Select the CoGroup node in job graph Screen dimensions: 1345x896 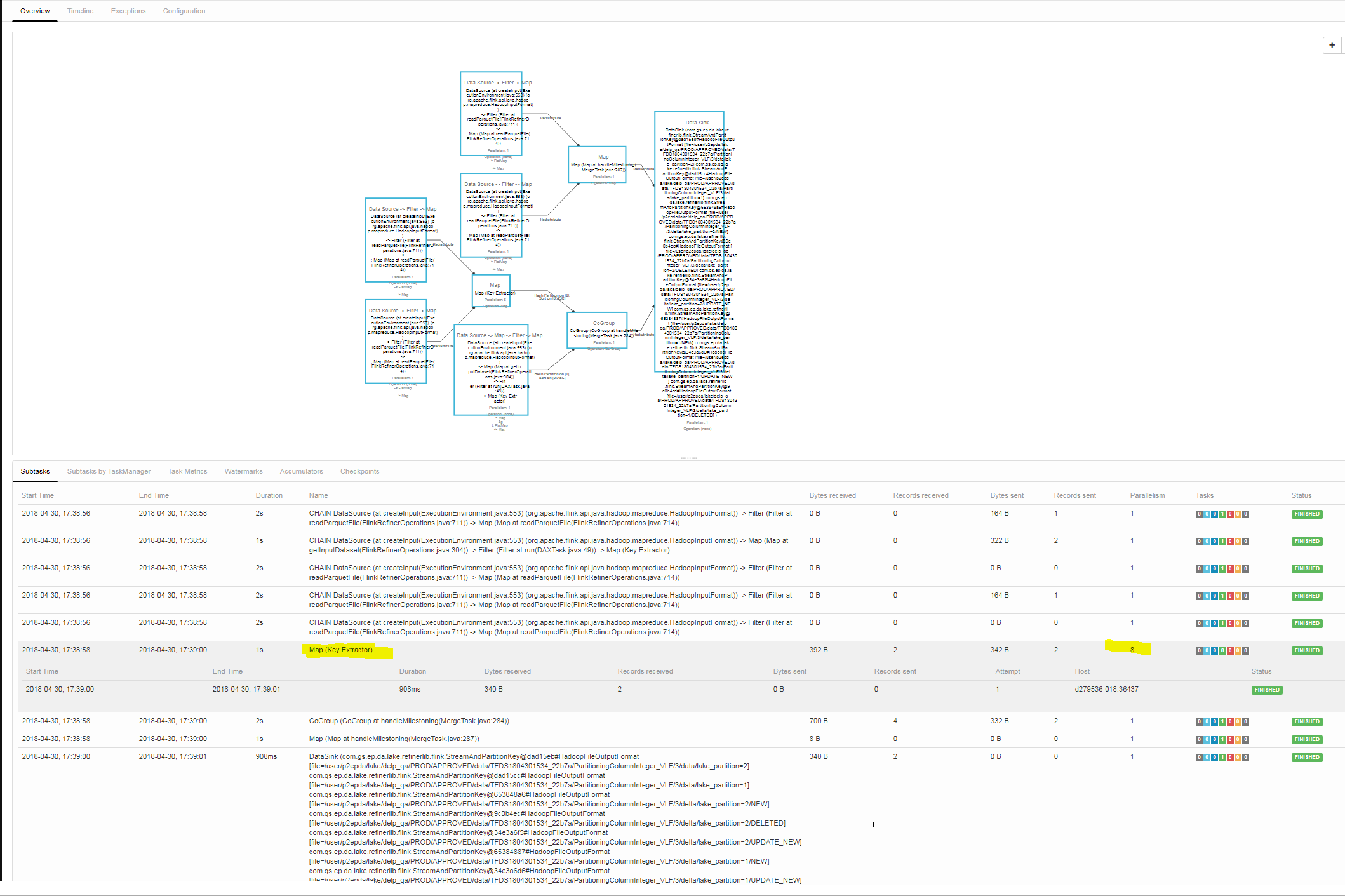coord(597,330)
